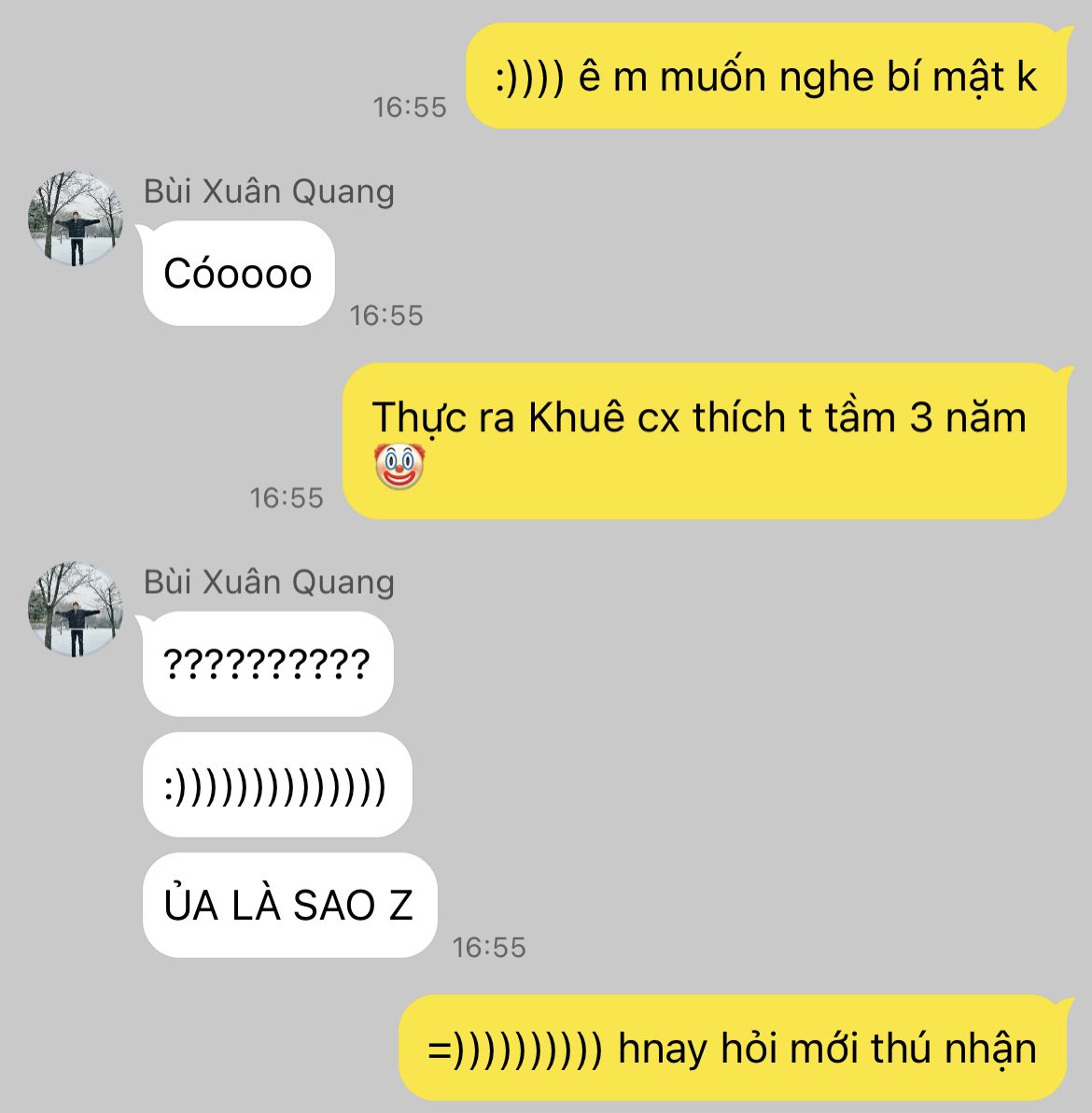The width and height of the screenshot is (1092, 1113).
Task: Click the '=)))))))))' text in last bubble
Action: pos(515,1050)
